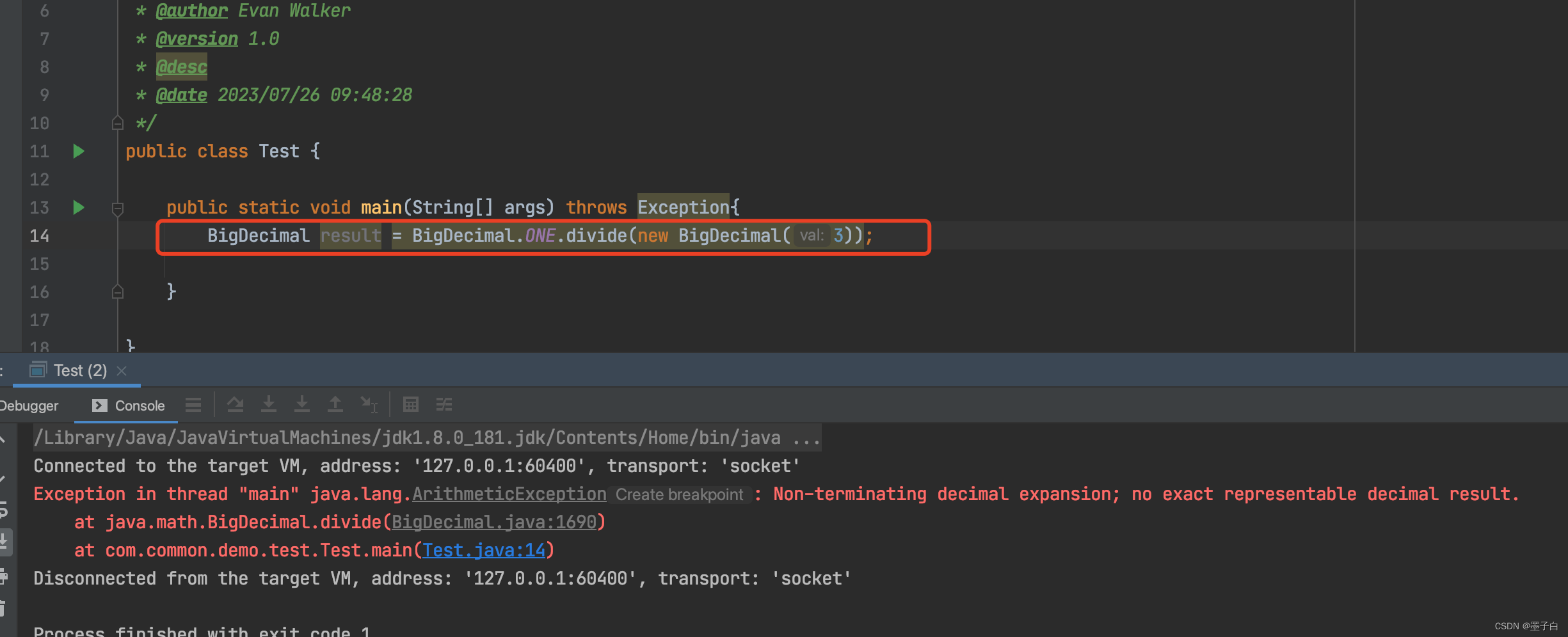This screenshot has width=1568, height=637.
Task: Click the Scroll to End down-arrow icon
Action: tap(4, 539)
